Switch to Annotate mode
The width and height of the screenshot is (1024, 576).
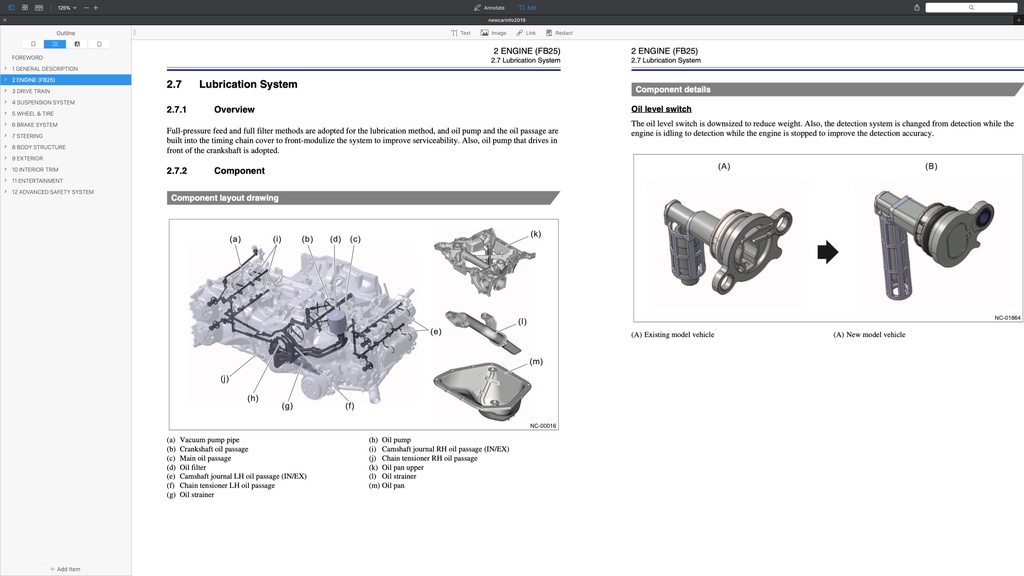pos(489,7)
